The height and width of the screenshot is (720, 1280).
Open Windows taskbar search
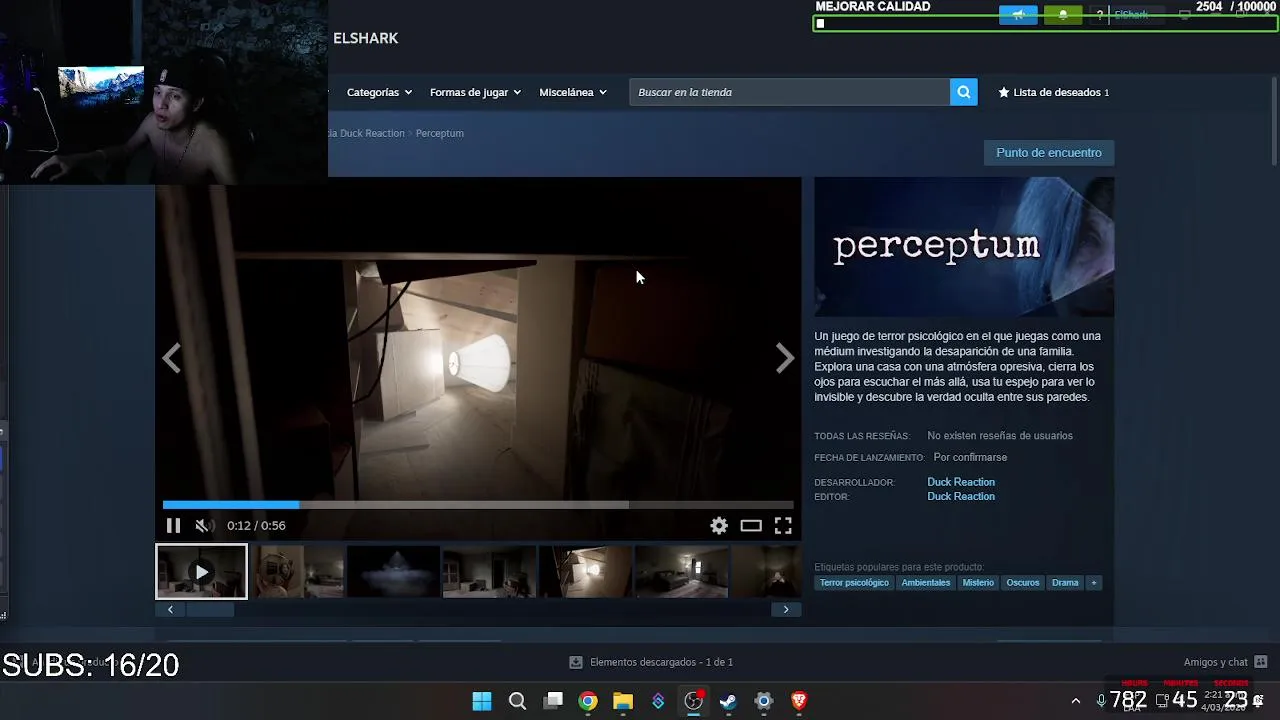coord(517,701)
